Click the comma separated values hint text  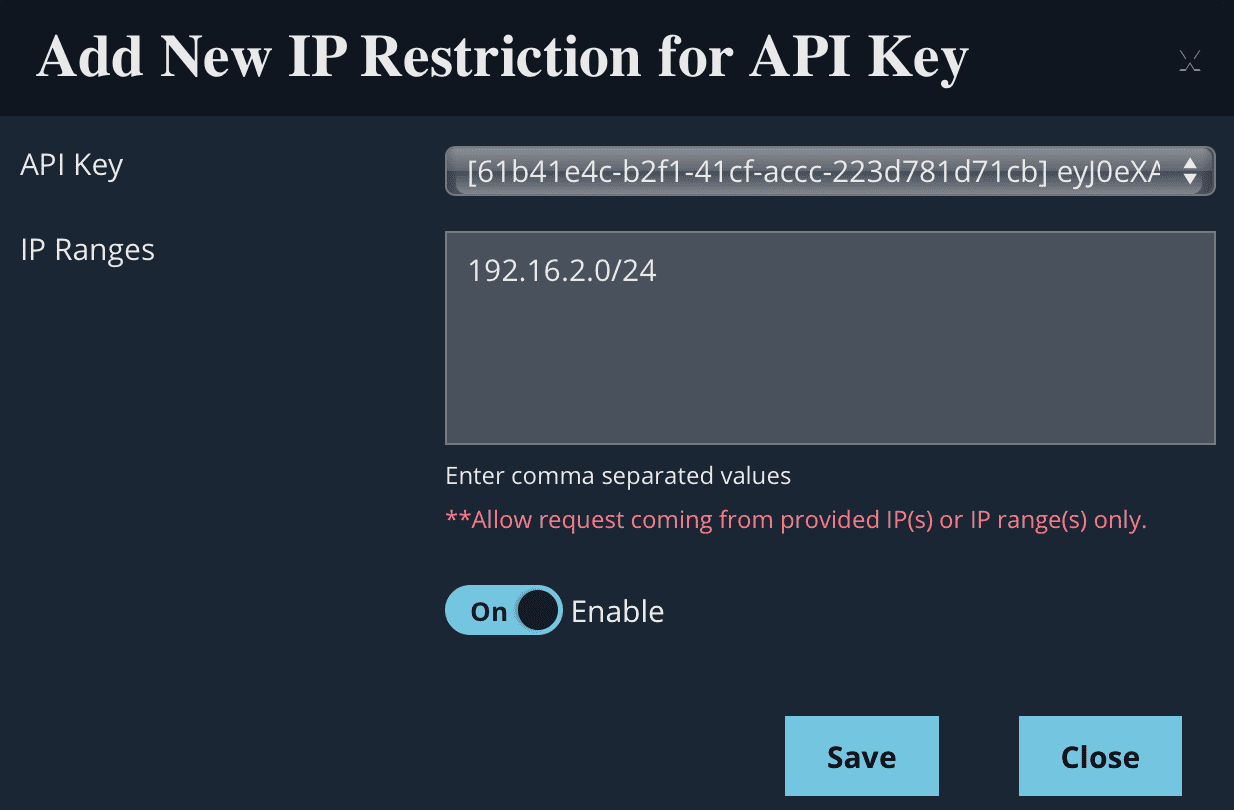618,476
